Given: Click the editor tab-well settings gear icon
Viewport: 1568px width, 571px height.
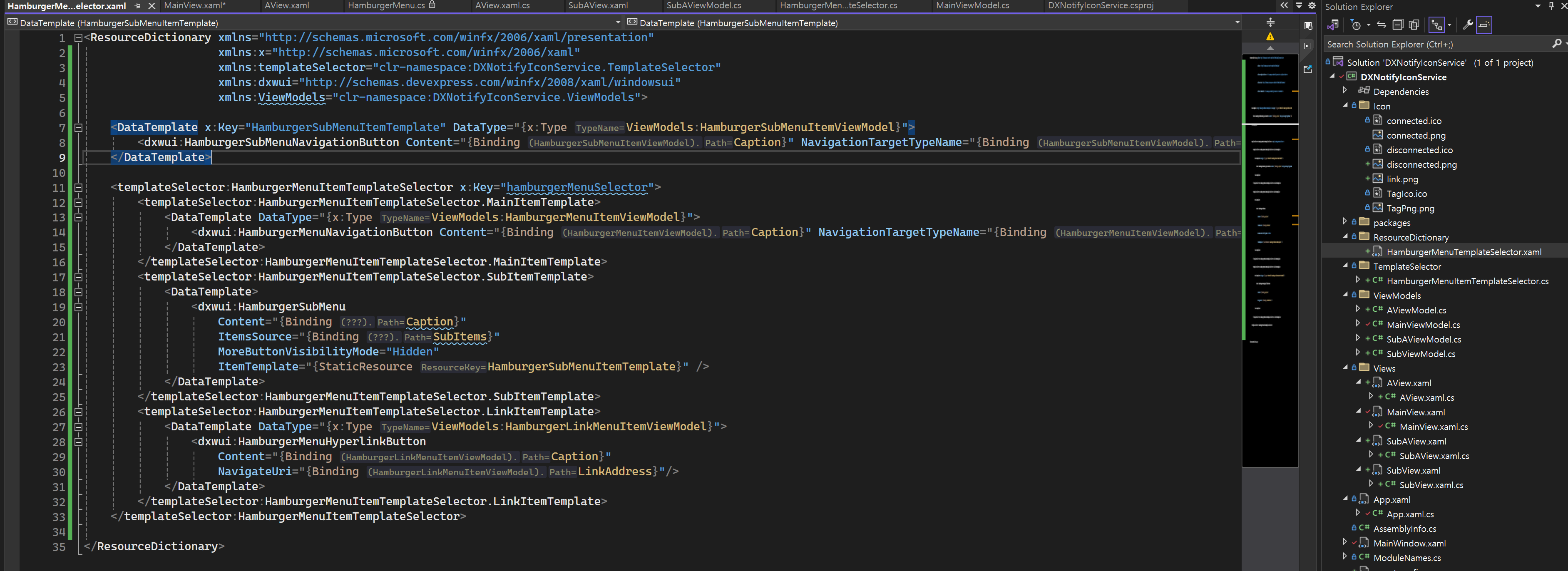Looking at the screenshot, I should click(x=1312, y=5).
